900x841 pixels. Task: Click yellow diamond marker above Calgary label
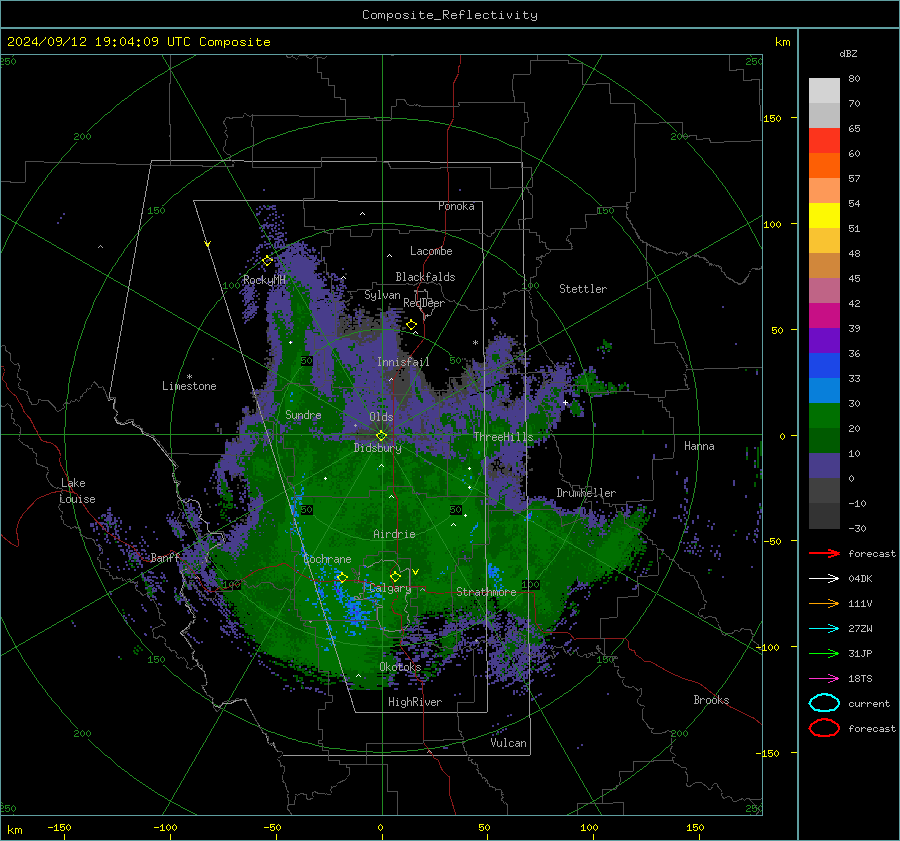tap(395, 576)
